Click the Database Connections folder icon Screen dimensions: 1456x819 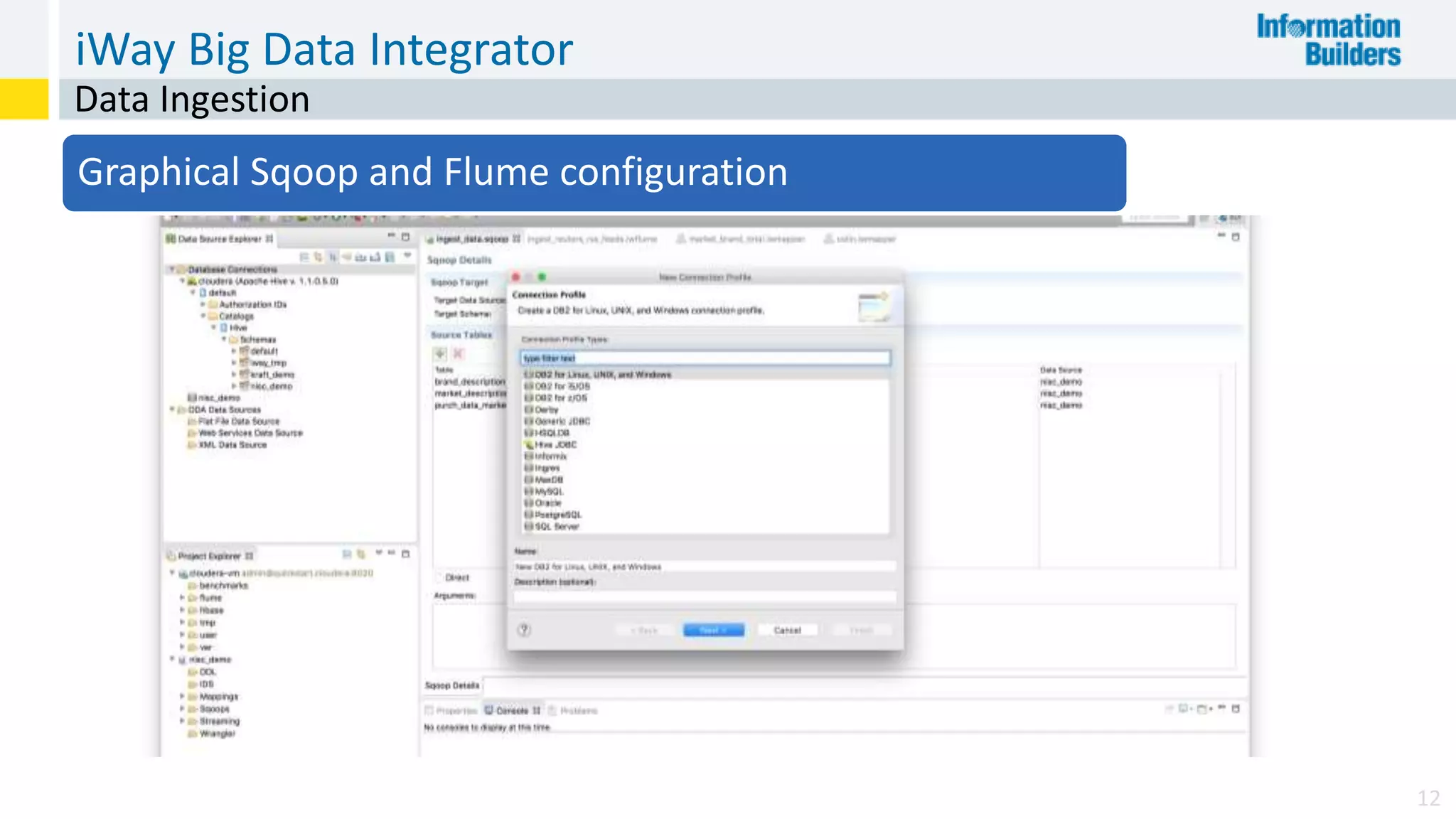182,269
